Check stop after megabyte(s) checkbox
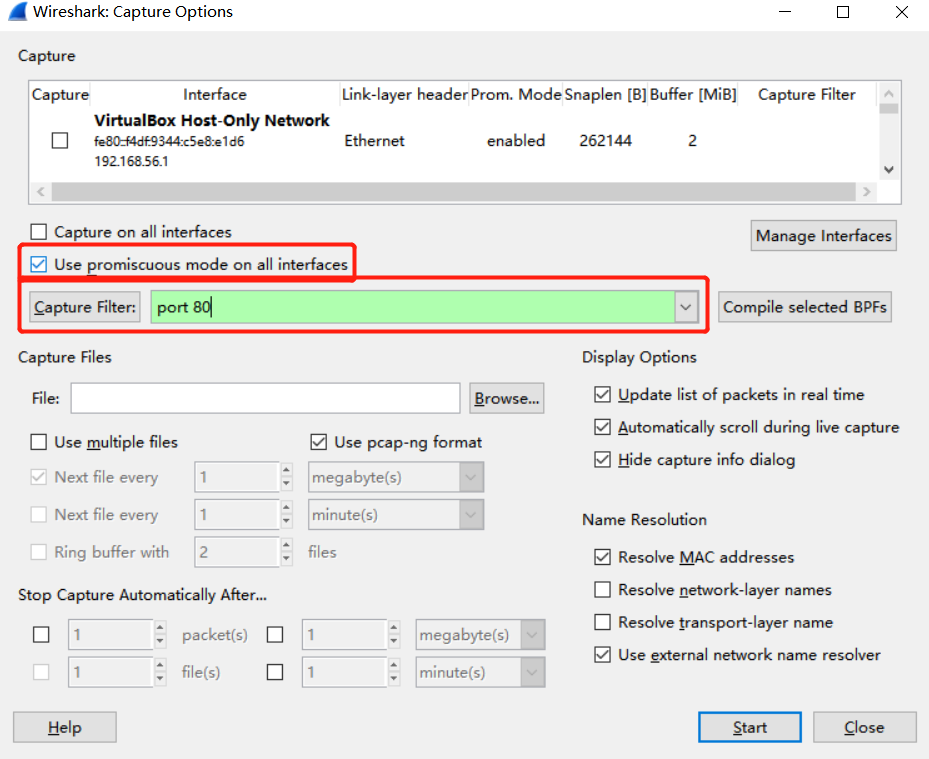Screen dimensions: 929x759 [275, 635]
